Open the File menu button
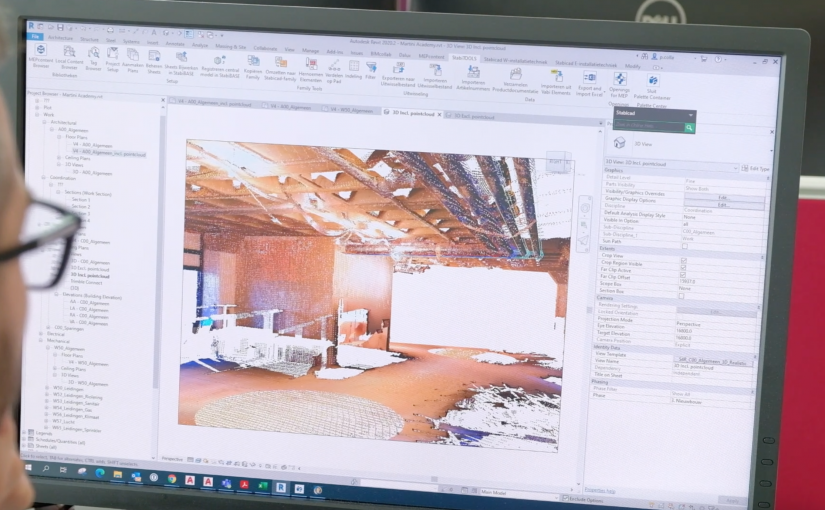The height and width of the screenshot is (510, 825). tap(35, 36)
